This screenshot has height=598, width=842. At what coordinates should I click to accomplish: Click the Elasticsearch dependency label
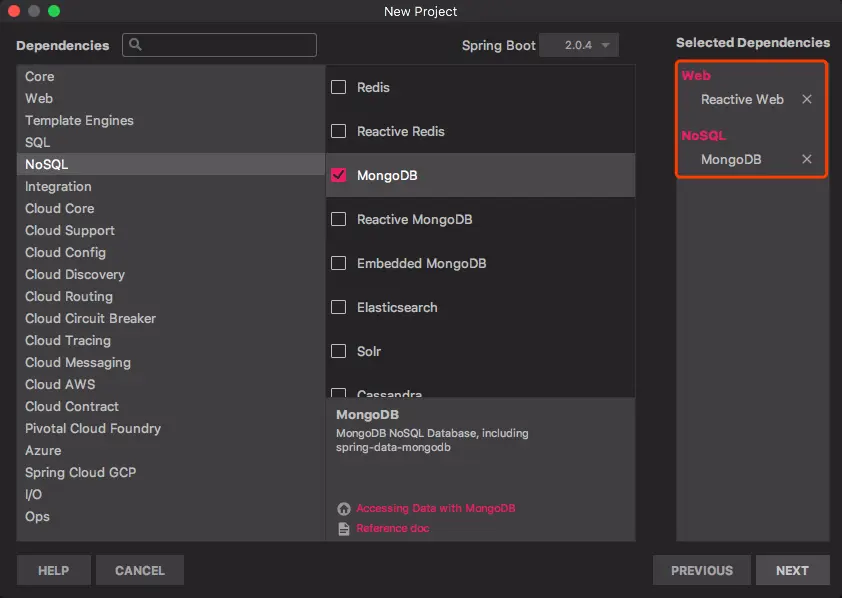(x=397, y=308)
